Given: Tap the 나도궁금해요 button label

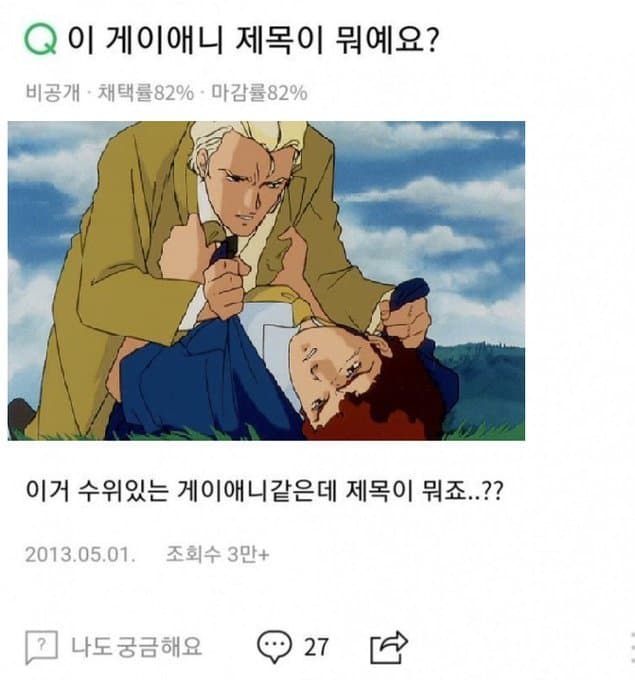Looking at the screenshot, I should tap(137, 647).
